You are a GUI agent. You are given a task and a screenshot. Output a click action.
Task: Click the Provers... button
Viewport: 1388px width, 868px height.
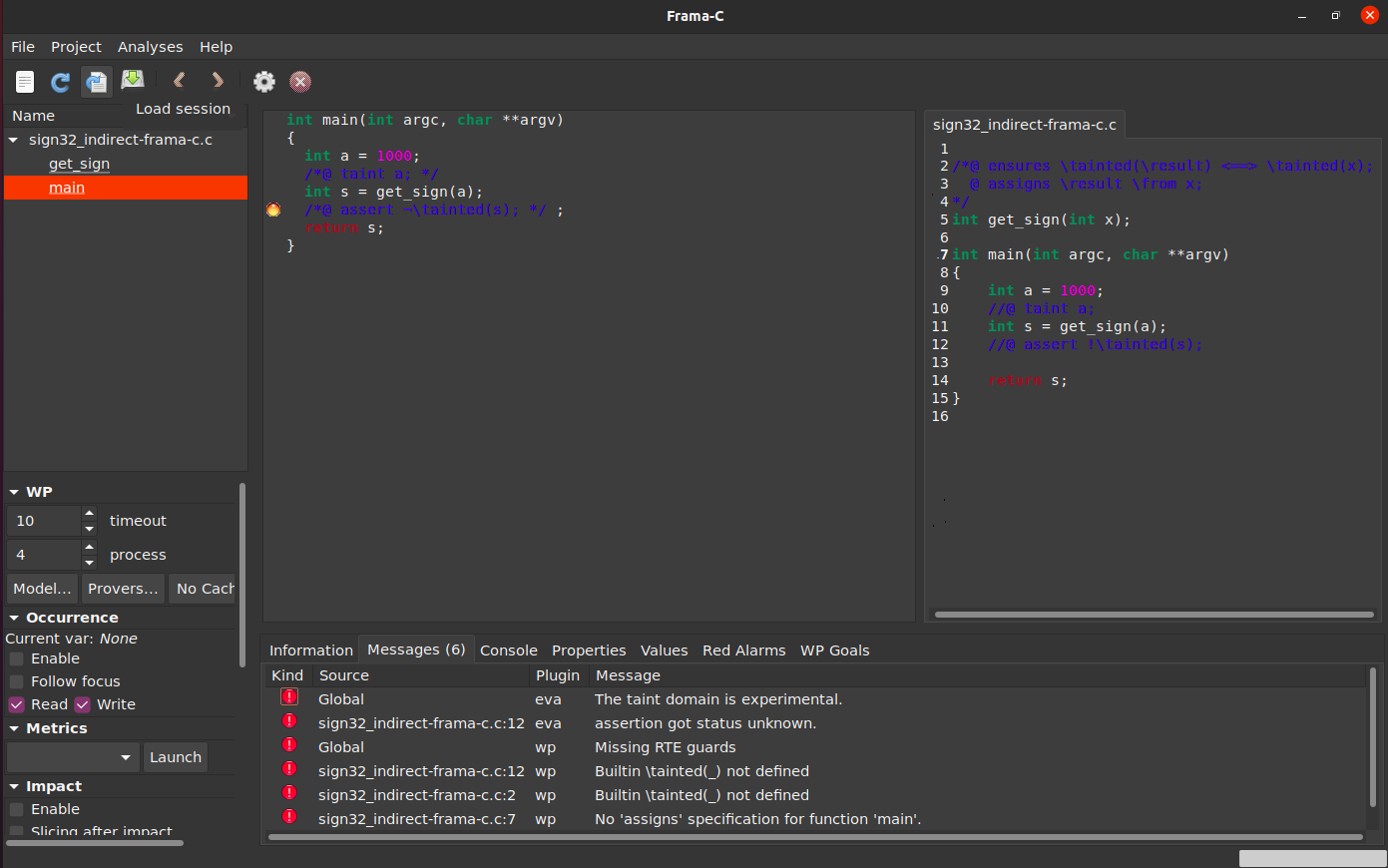point(123,589)
